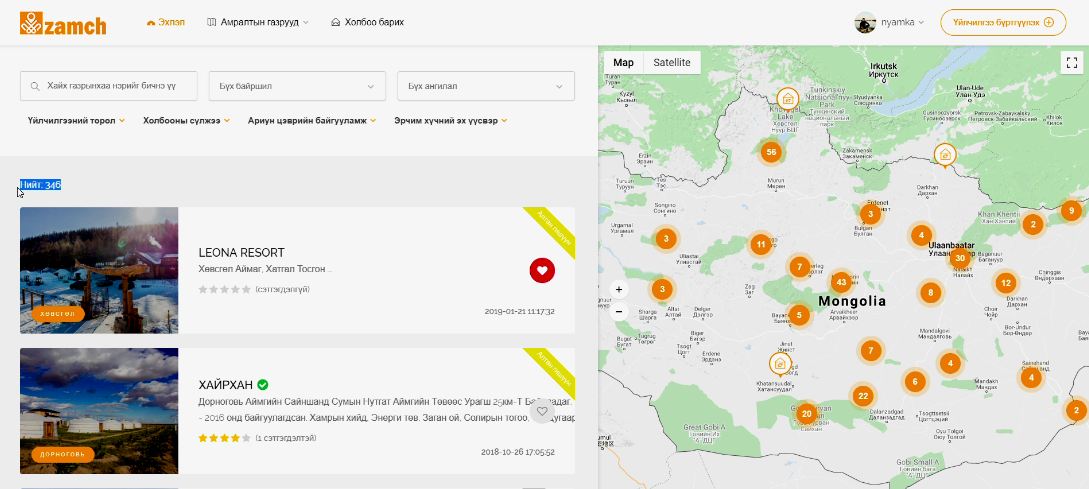Image resolution: width=1089 pixels, height=489 pixels.
Task: Open the Бүх ангилал category dropdown
Action: (x=486, y=86)
